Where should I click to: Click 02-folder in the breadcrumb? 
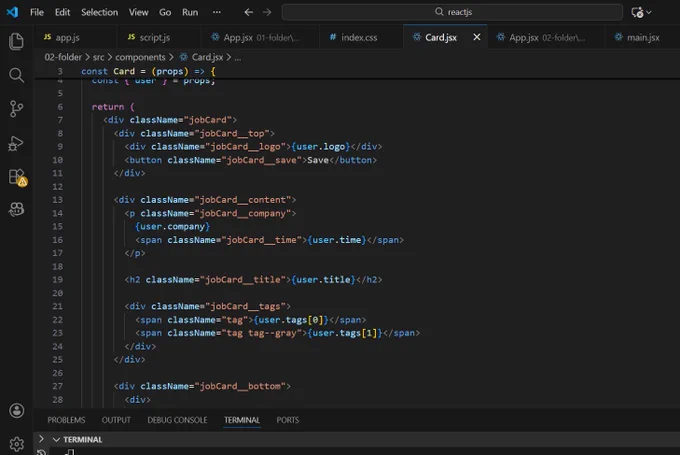coord(63,57)
